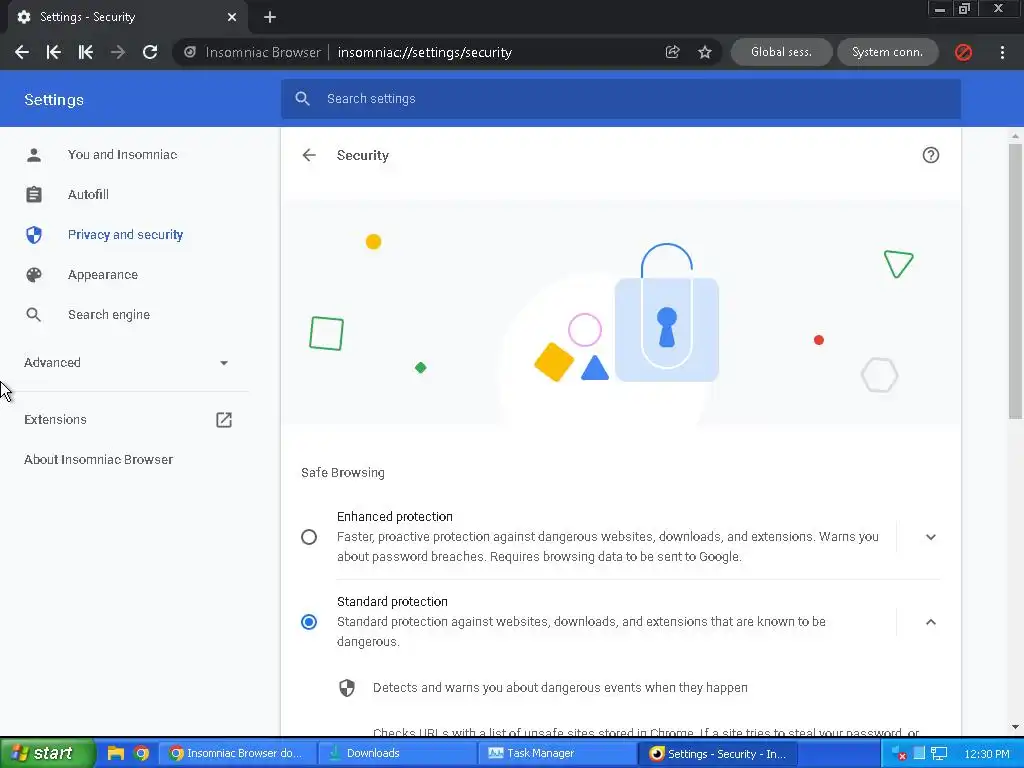
Task: Open the three-dot browser menu
Action: 1002,52
